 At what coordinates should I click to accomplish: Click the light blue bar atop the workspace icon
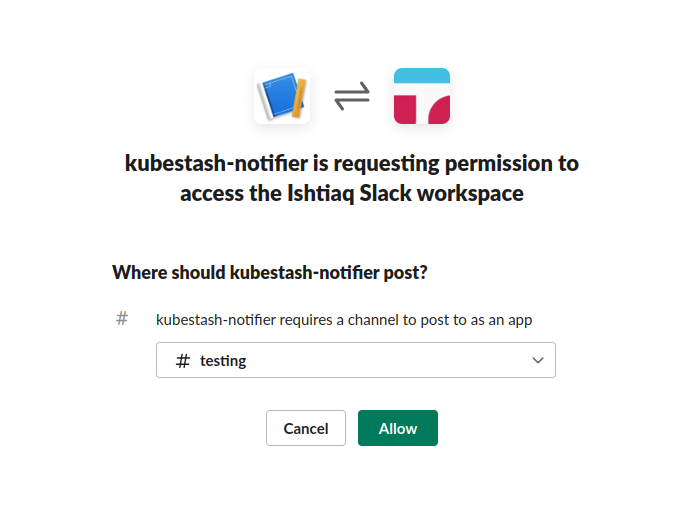422,75
